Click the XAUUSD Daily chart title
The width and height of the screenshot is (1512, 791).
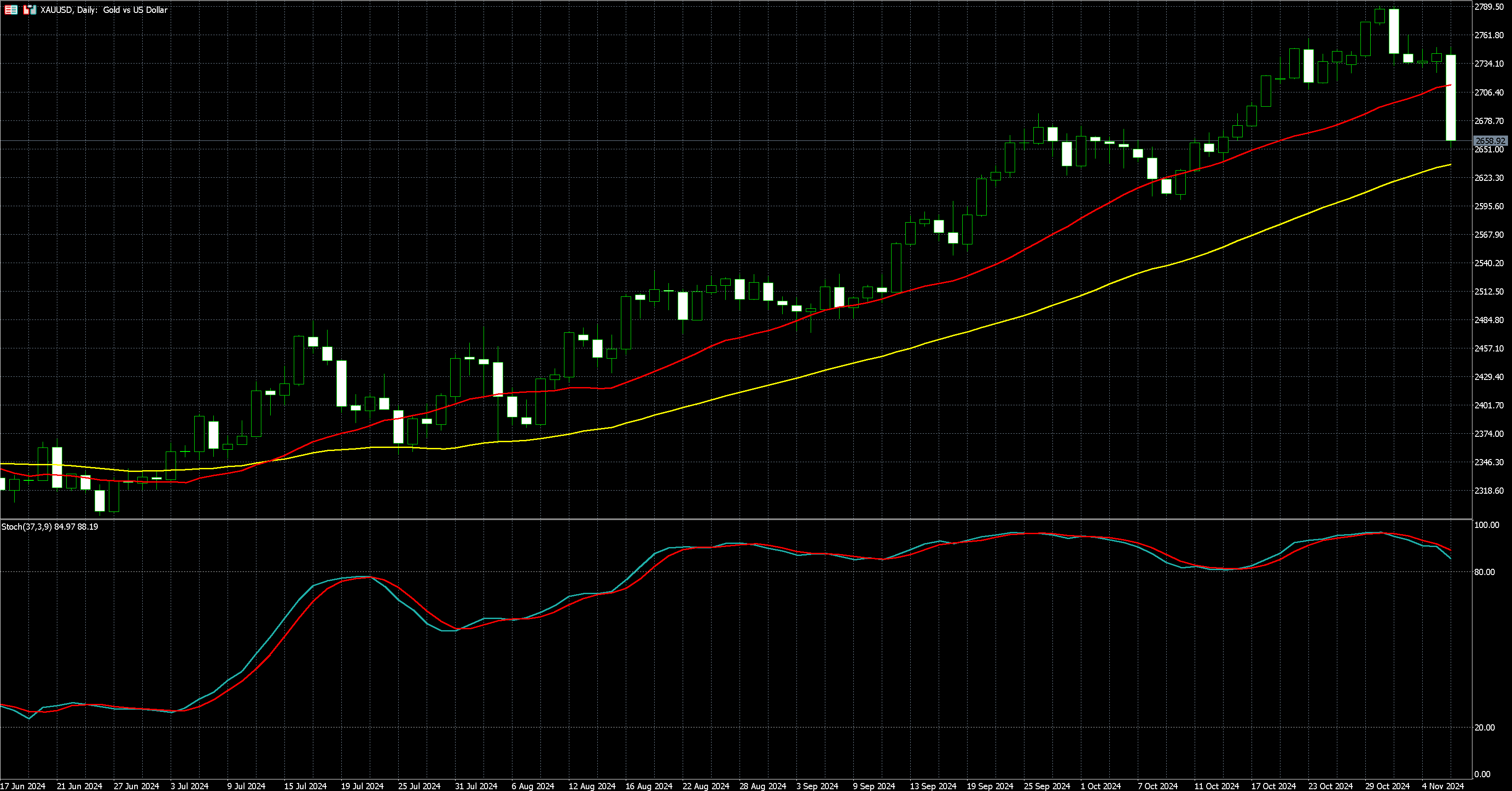pyautogui.click(x=104, y=10)
